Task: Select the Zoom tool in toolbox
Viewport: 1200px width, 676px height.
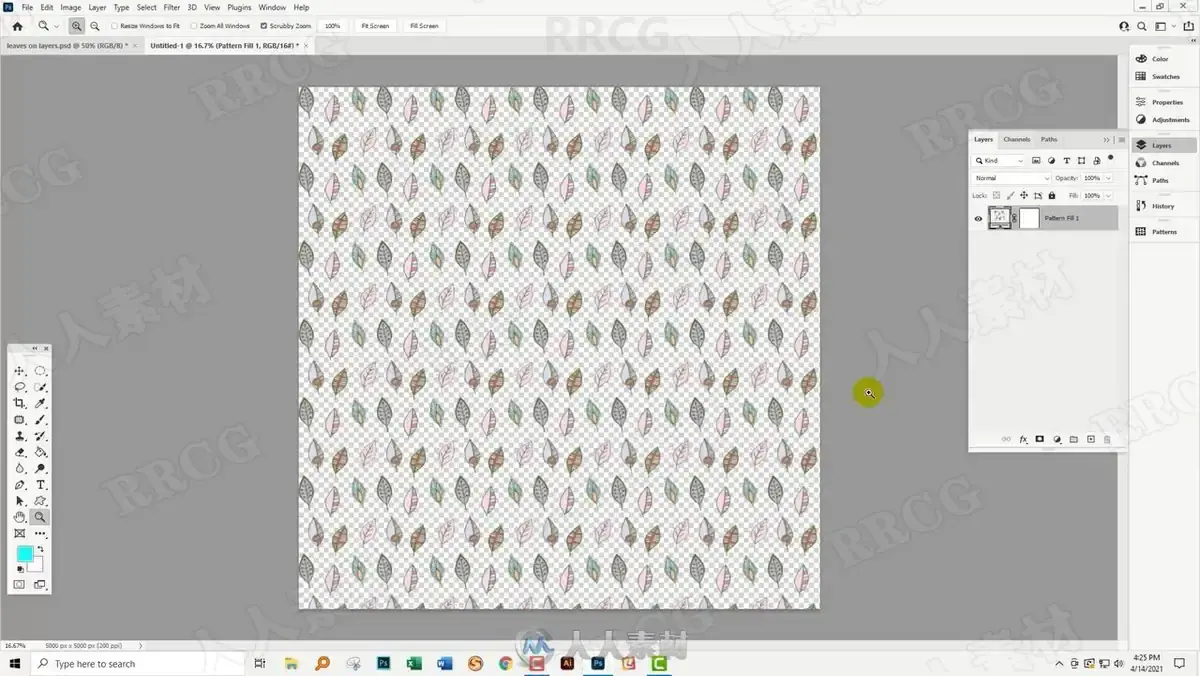Action: click(40, 517)
